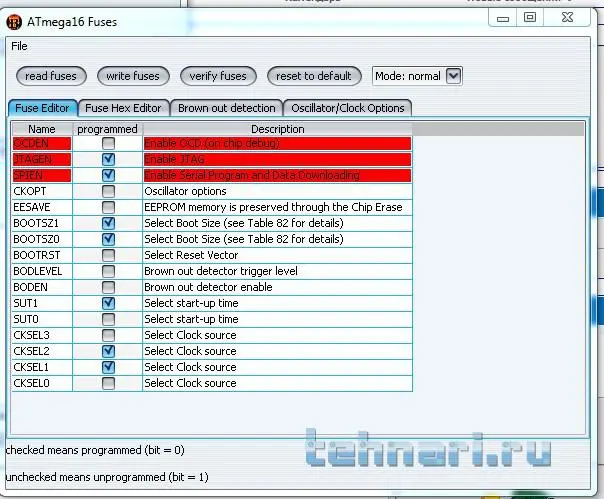Select the CKSEL3 name cell

pos(42,335)
